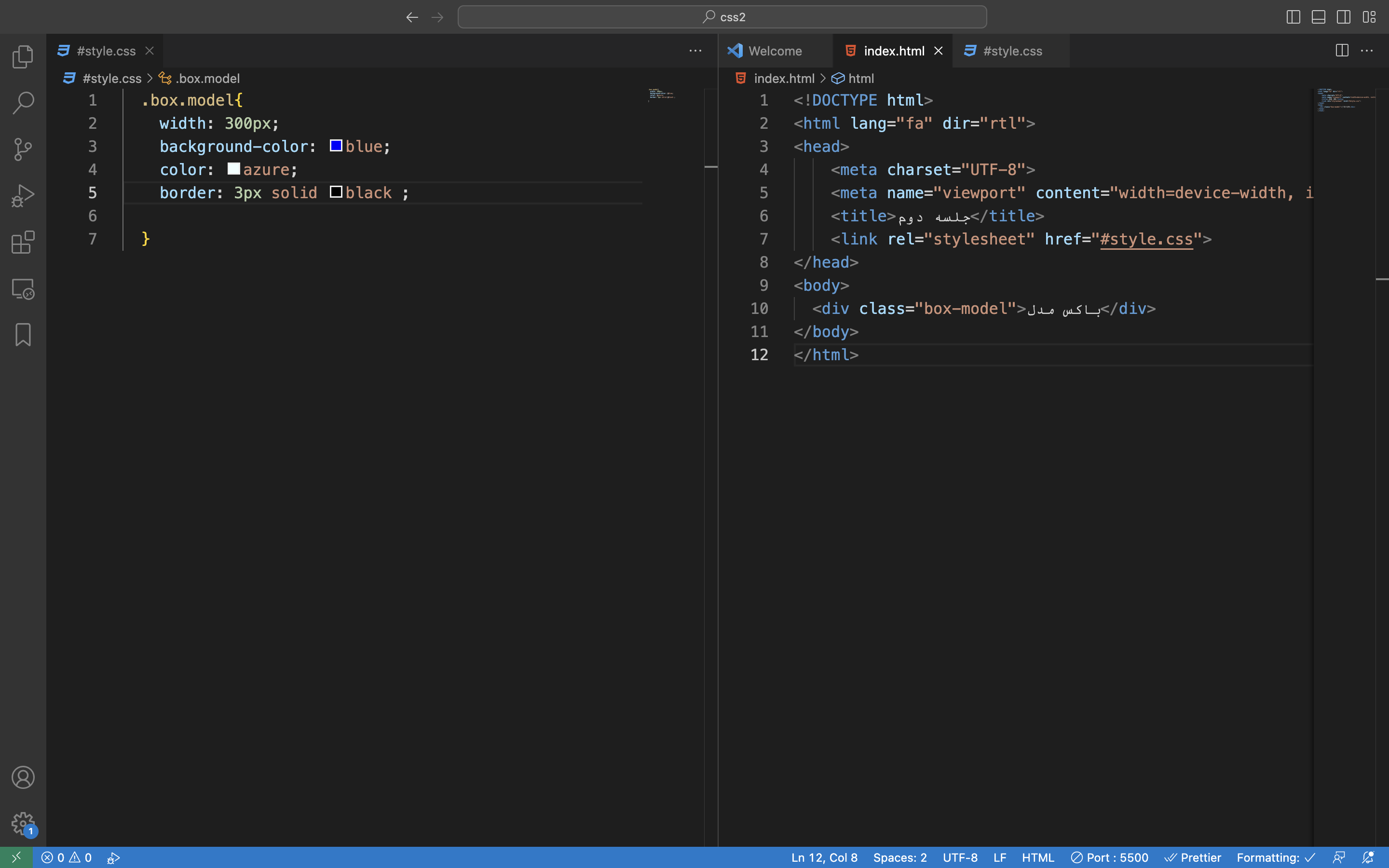Open more actions for left editor group

point(695,51)
